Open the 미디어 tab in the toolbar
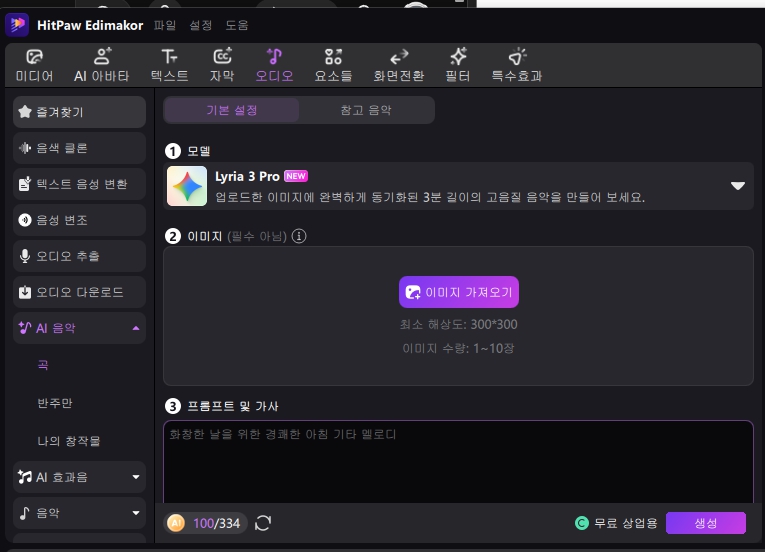 [34, 65]
